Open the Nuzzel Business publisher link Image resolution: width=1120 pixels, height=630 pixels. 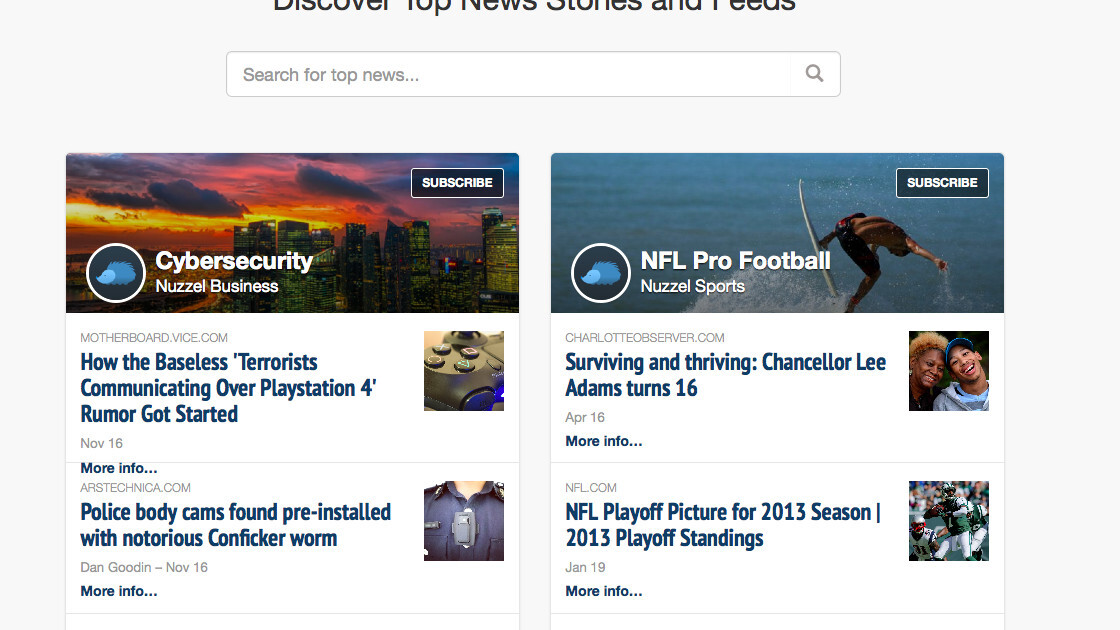point(217,286)
